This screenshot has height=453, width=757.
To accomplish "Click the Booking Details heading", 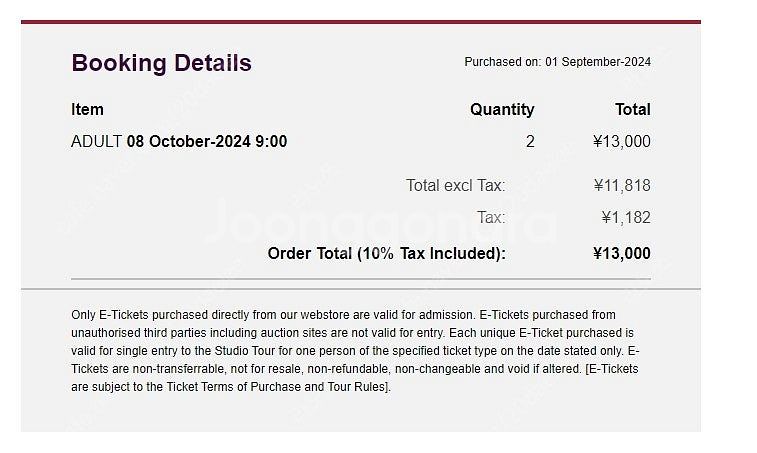I will tap(161, 64).
